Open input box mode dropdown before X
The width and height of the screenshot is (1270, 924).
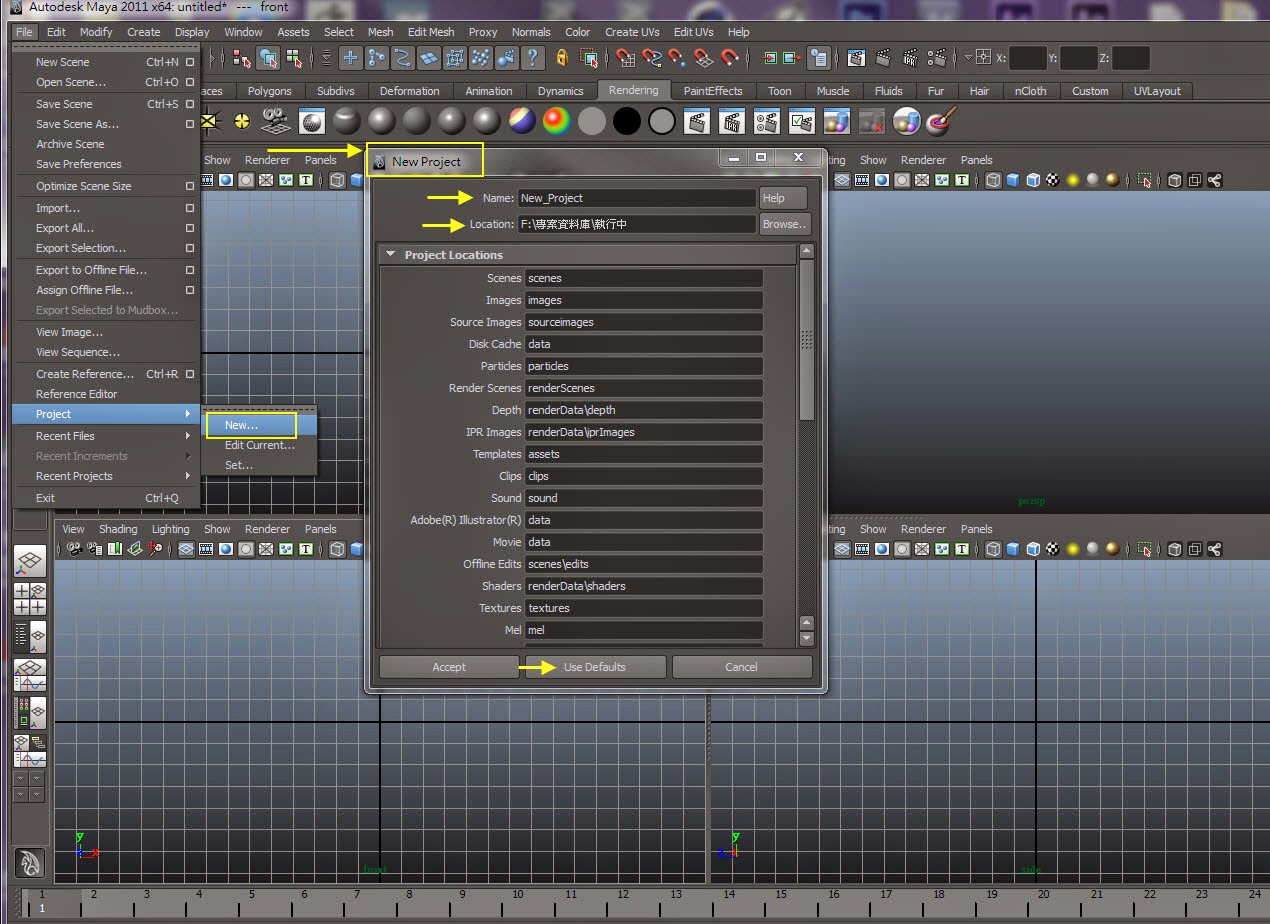(968, 58)
